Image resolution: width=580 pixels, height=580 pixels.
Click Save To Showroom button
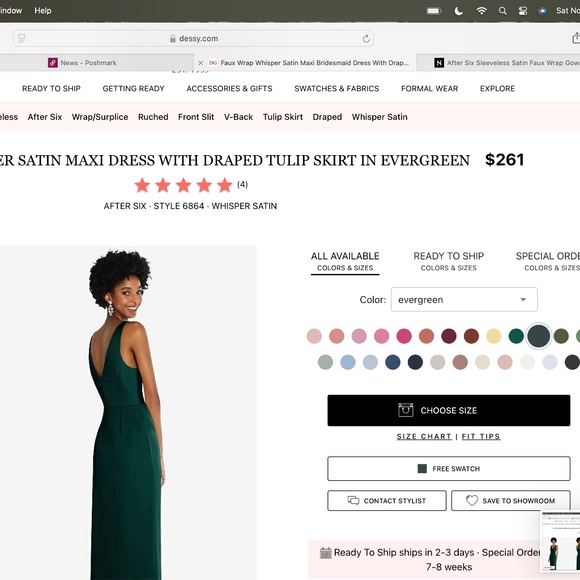tap(511, 501)
